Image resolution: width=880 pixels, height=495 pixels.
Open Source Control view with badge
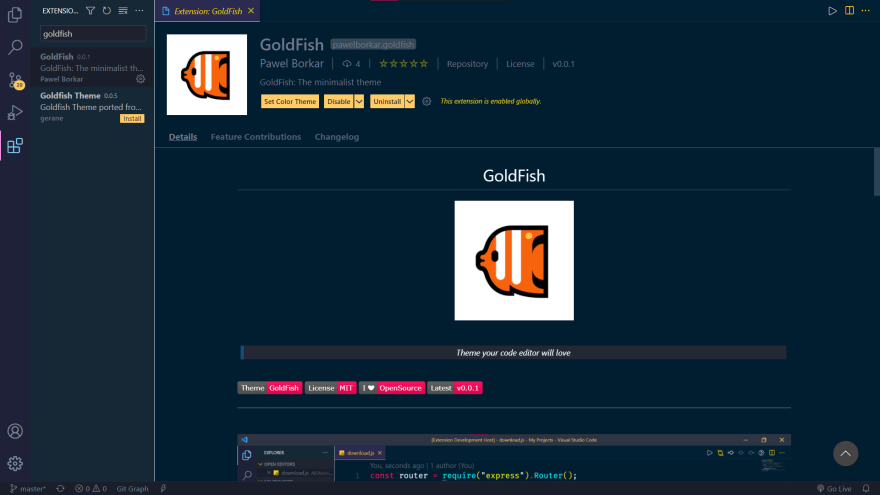pos(15,80)
